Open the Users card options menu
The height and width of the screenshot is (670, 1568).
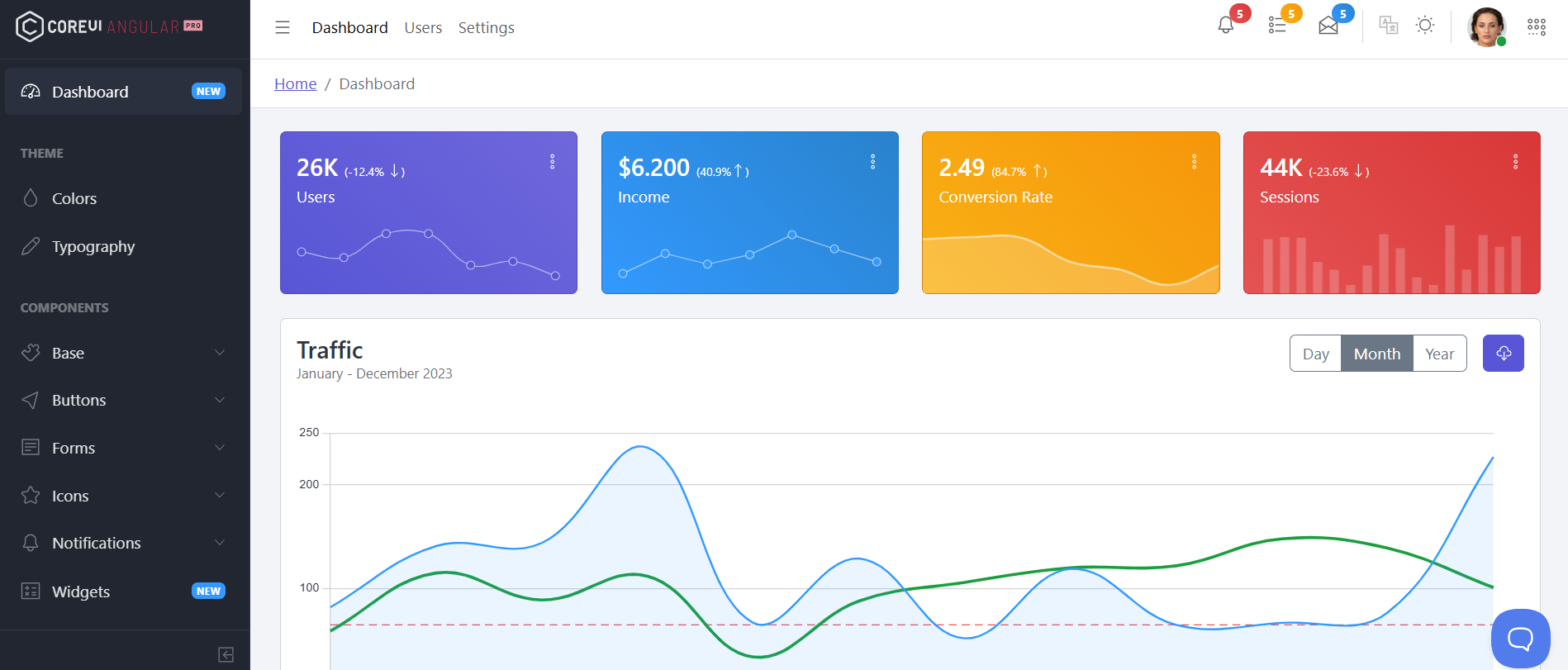[x=553, y=162]
